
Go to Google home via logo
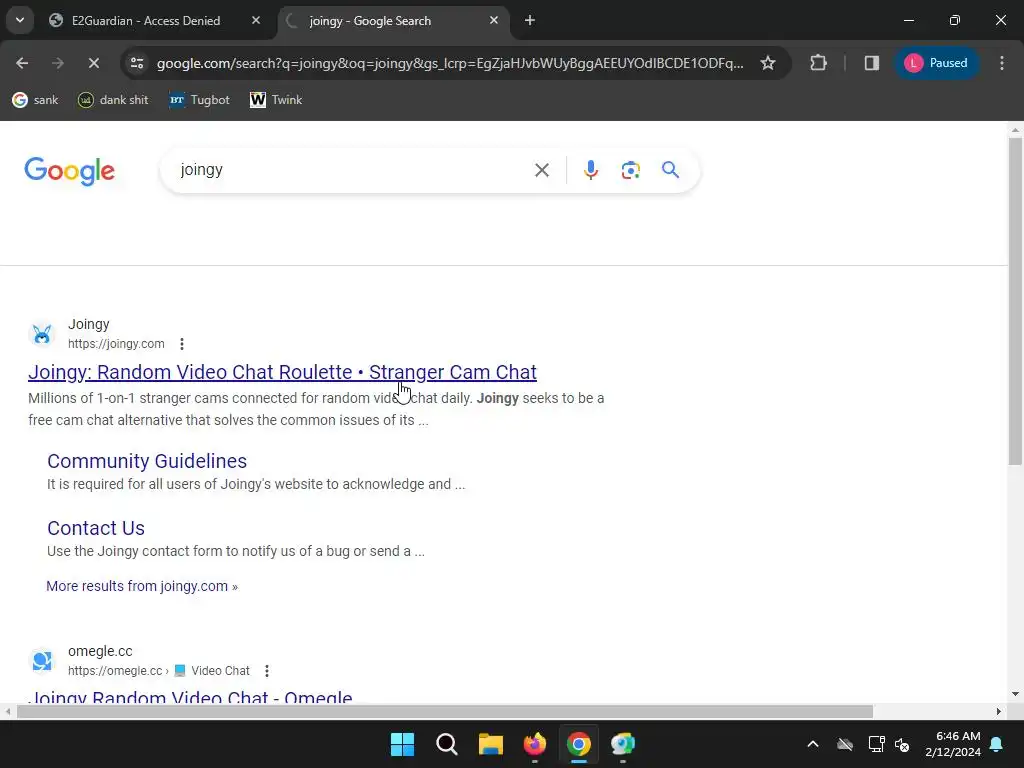click(x=69, y=171)
